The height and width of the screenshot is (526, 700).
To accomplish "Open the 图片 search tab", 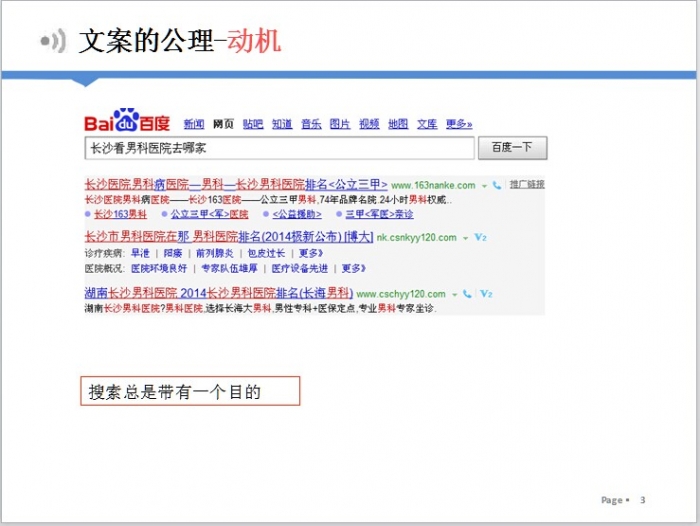I will click(x=340, y=124).
